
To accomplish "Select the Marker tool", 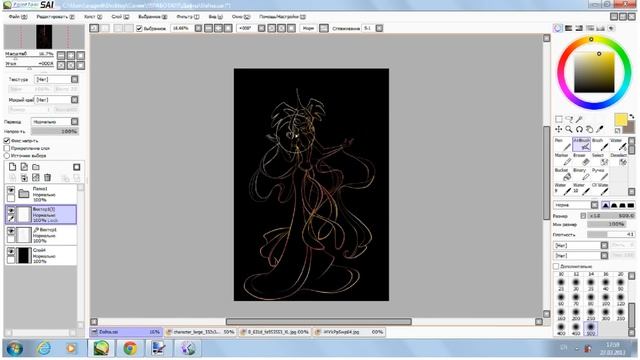I will [x=562, y=160].
